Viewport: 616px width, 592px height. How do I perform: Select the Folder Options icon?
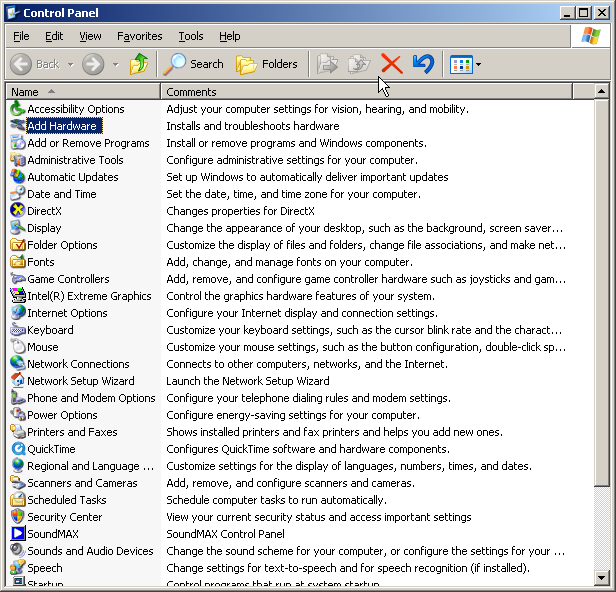tap(17, 245)
